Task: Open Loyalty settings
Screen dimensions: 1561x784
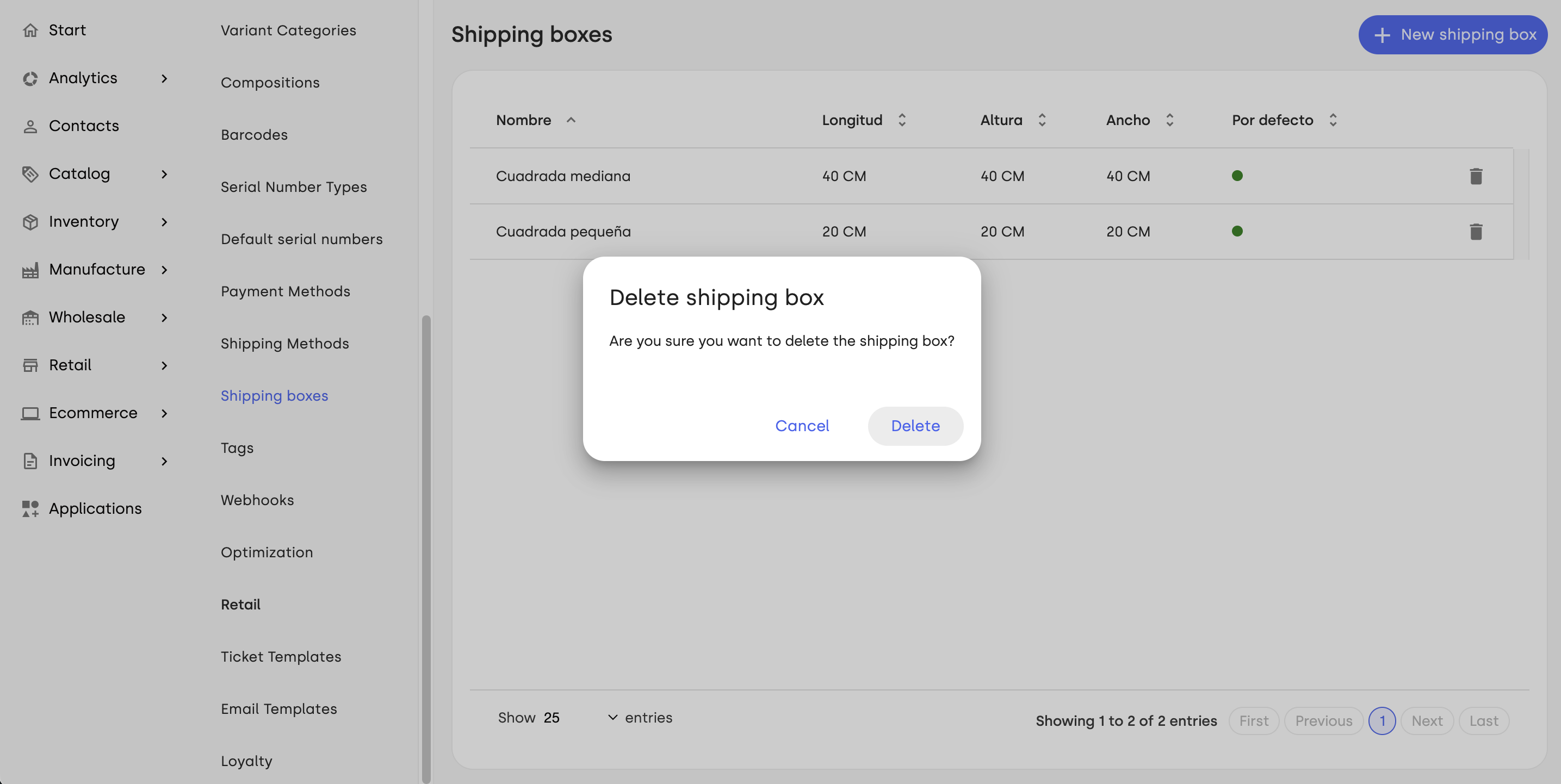Action: [x=246, y=761]
